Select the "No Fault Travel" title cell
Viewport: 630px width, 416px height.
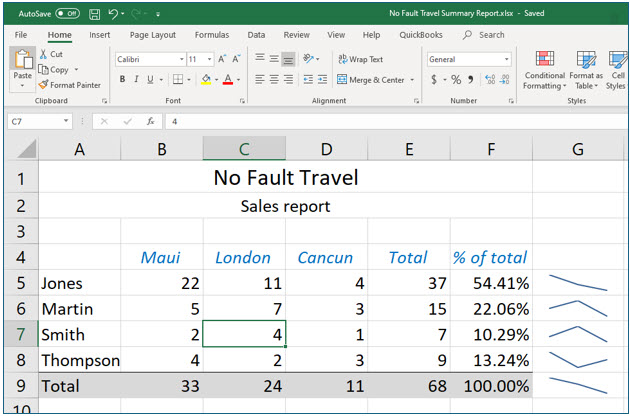coord(286,177)
